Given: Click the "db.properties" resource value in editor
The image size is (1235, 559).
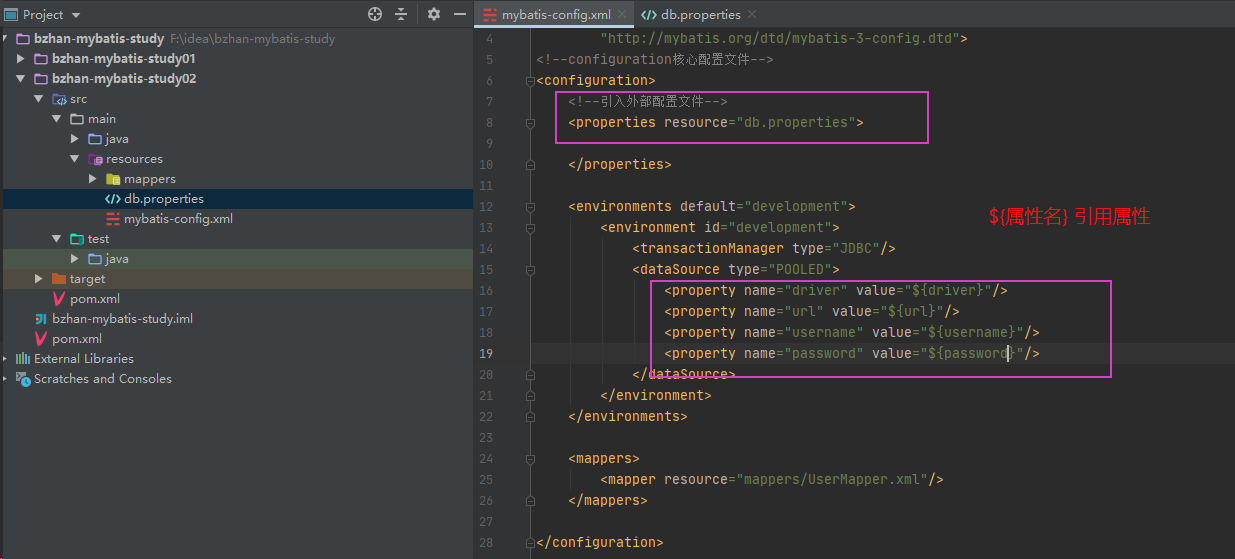Looking at the screenshot, I should tap(798, 123).
